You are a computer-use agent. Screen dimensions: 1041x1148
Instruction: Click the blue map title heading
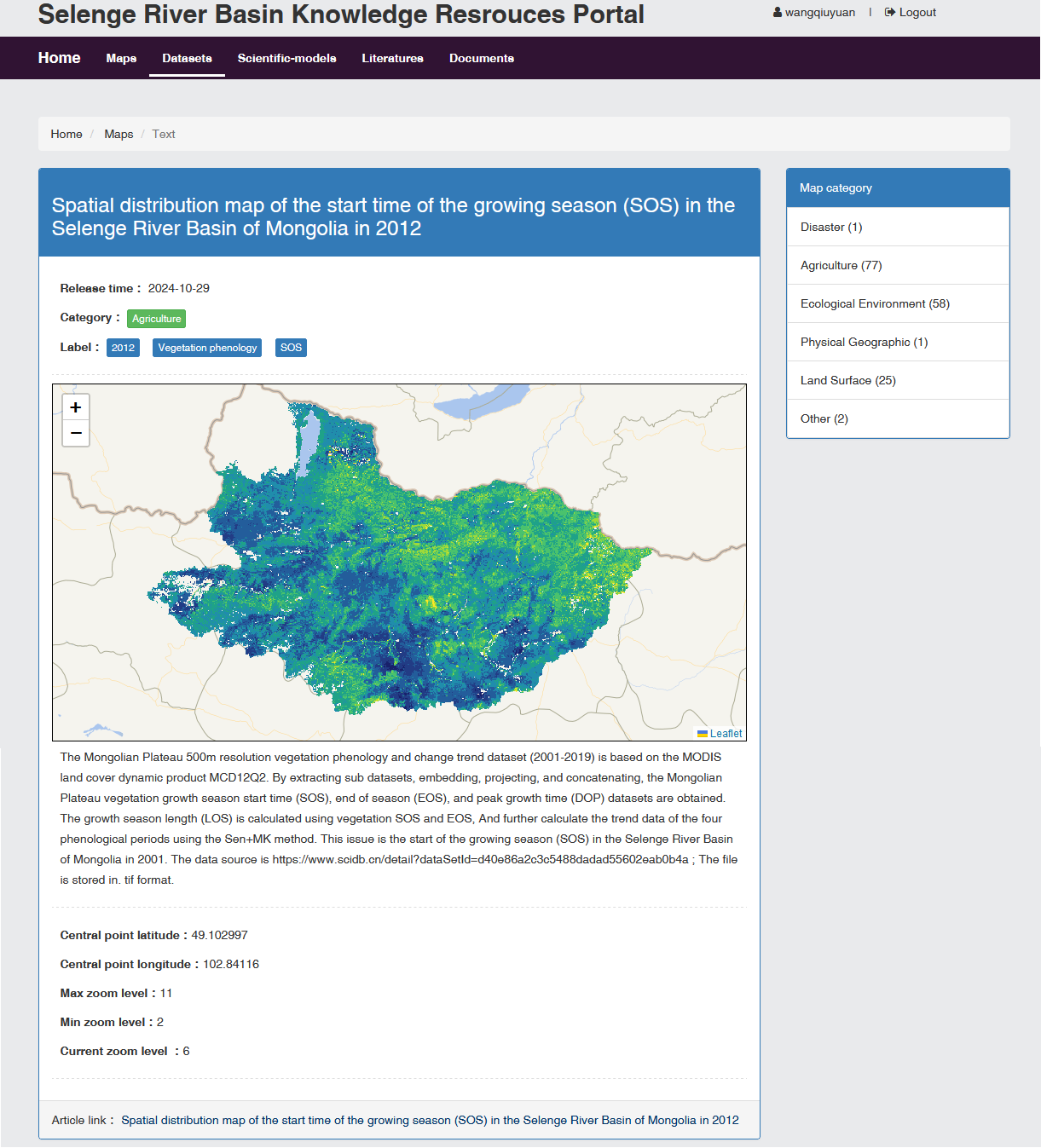tap(393, 216)
